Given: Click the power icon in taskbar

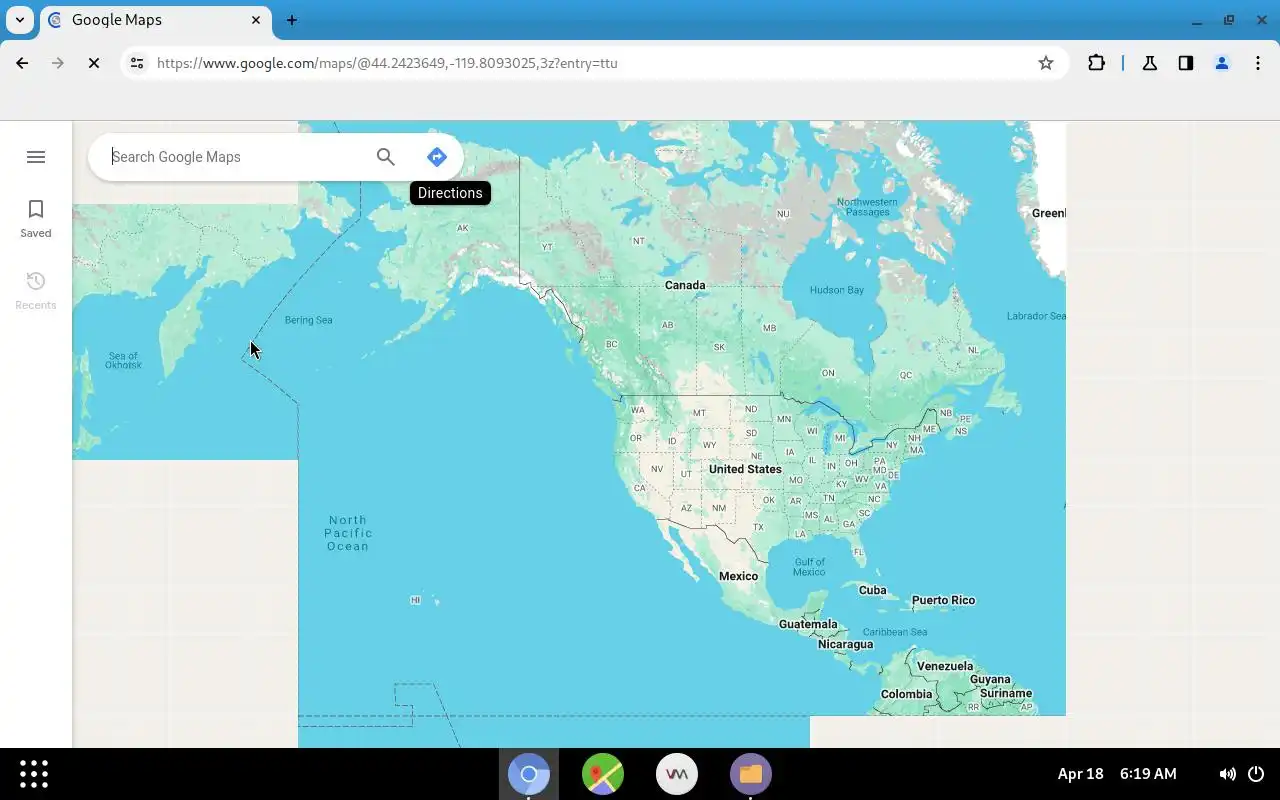Looking at the screenshot, I should (1257, 774).
